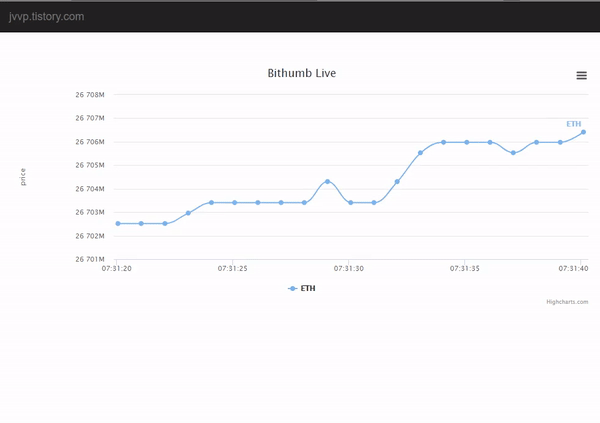Viewport: 600px width, 423px height.
Task: Click the 26 703M y-axis label
Action: coord(90,212)
